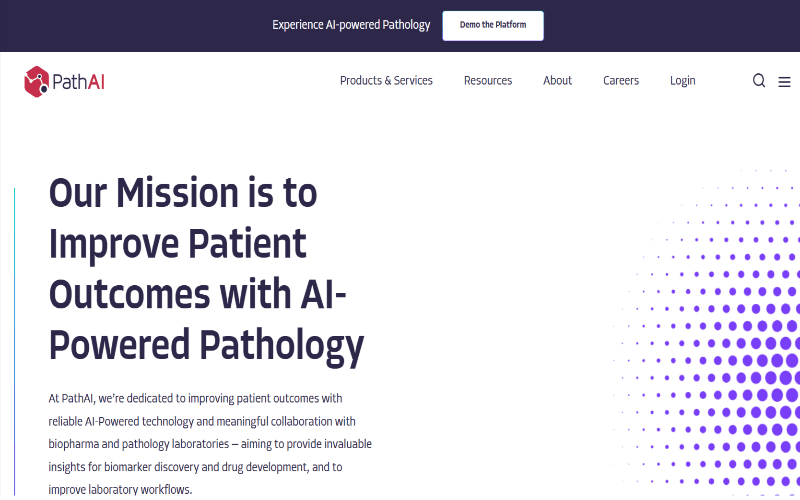Click the red hexagon PathAI logo

pos(37,82)
